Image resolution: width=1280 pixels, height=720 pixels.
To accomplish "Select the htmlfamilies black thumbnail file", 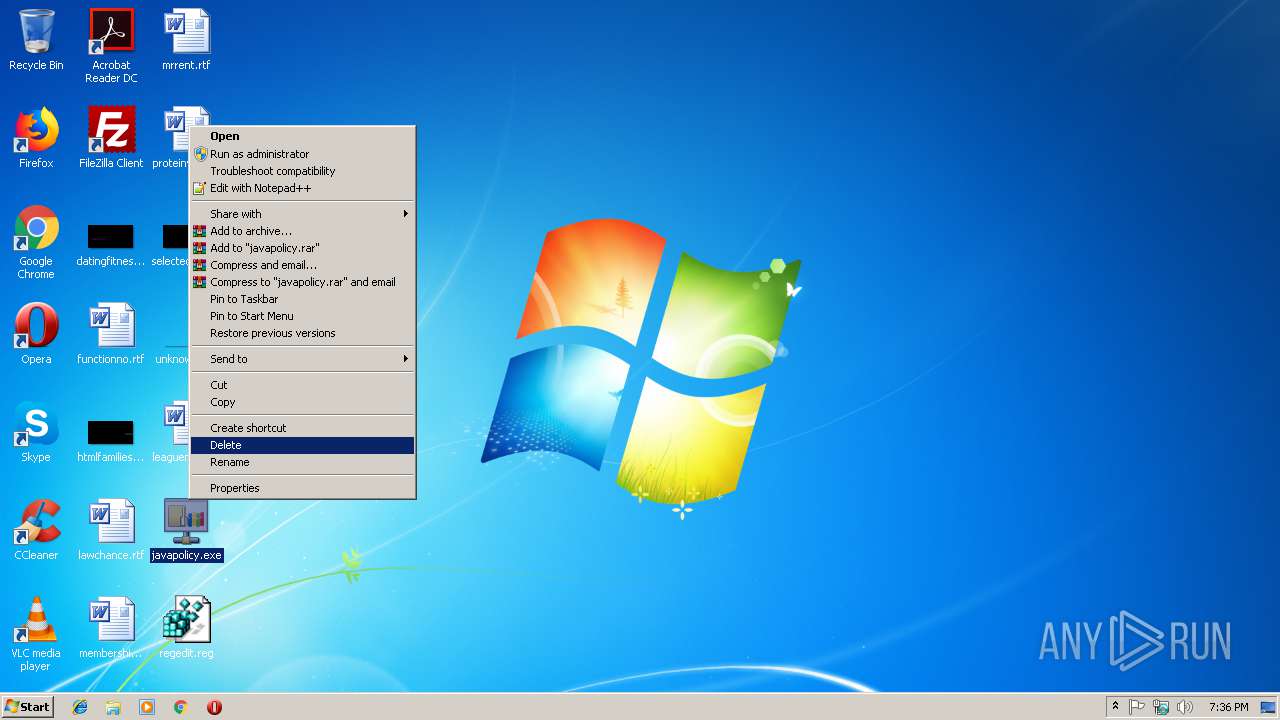I will tap(111, 442).
